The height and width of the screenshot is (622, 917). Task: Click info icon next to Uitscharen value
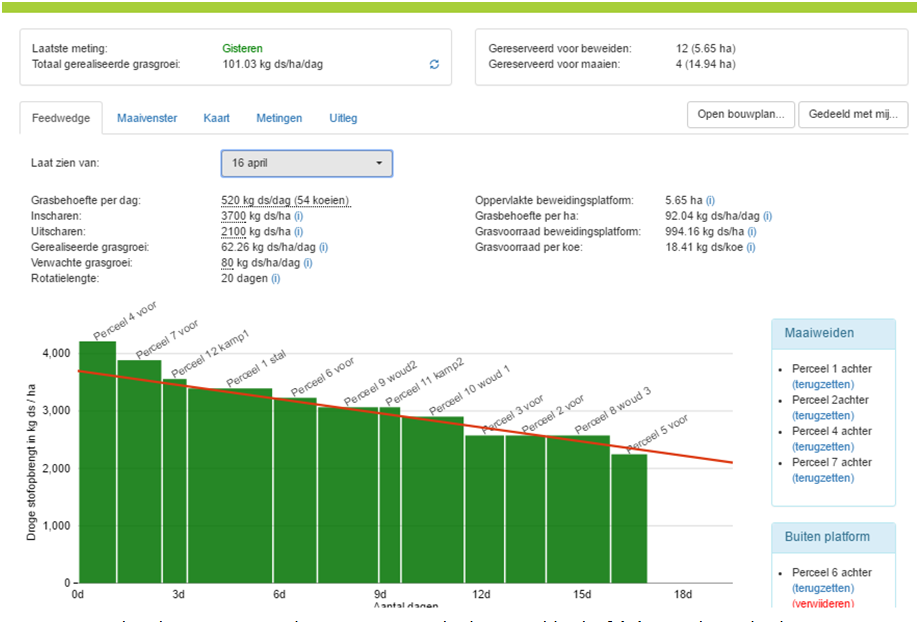coord(299,232)
